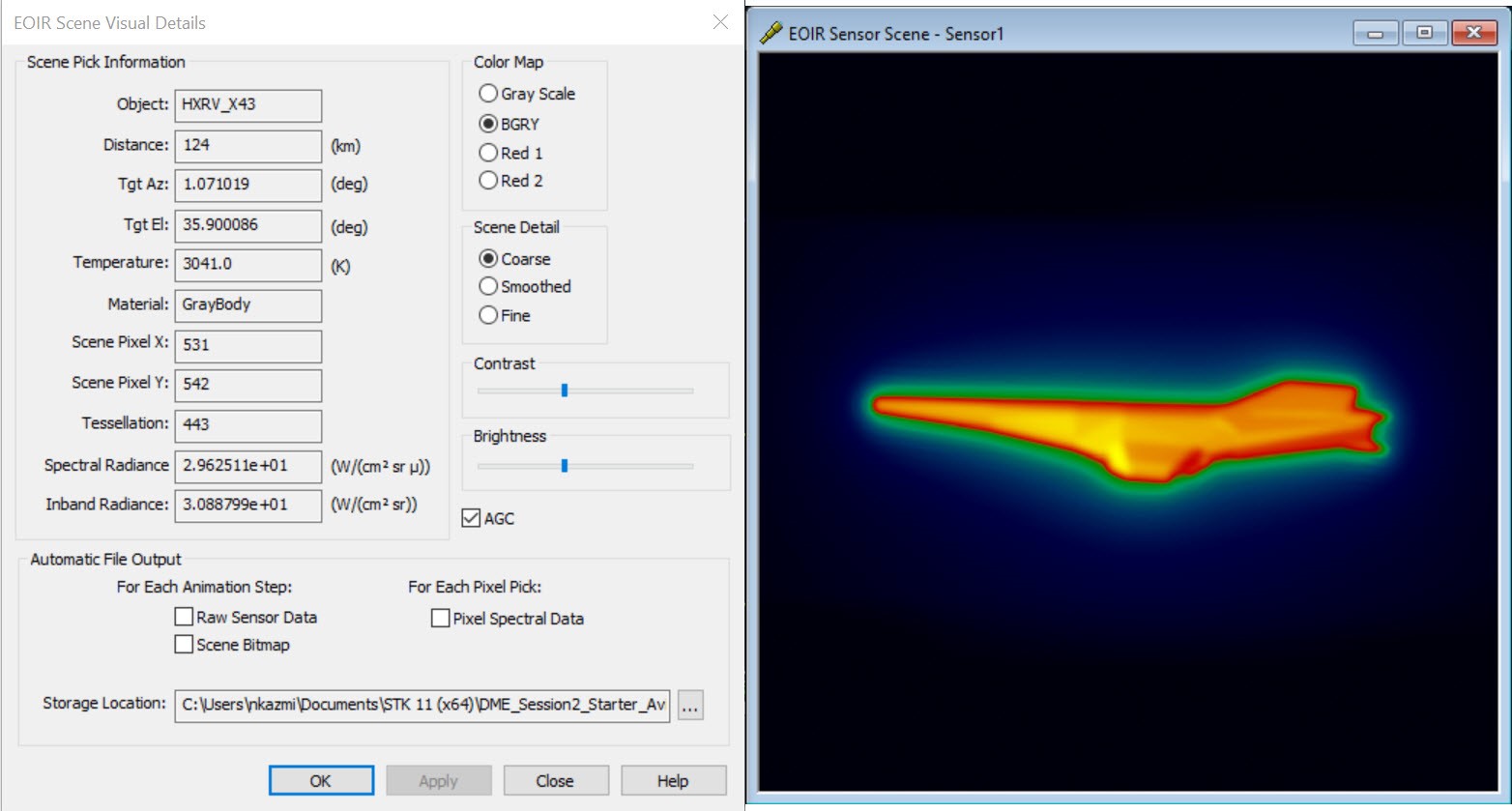Select Gray Scale color map

coord(489,94)
